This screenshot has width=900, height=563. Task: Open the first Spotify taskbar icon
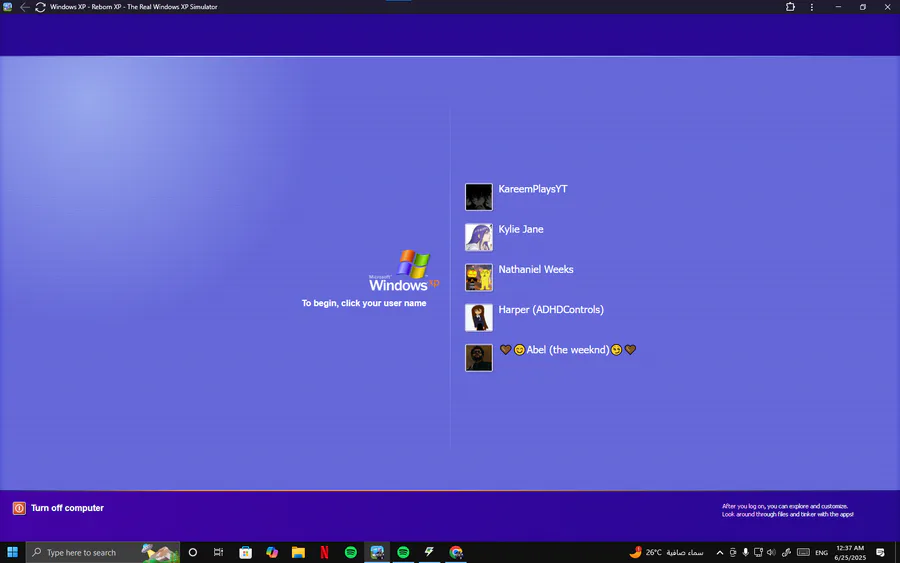click(x=351, y=552)
